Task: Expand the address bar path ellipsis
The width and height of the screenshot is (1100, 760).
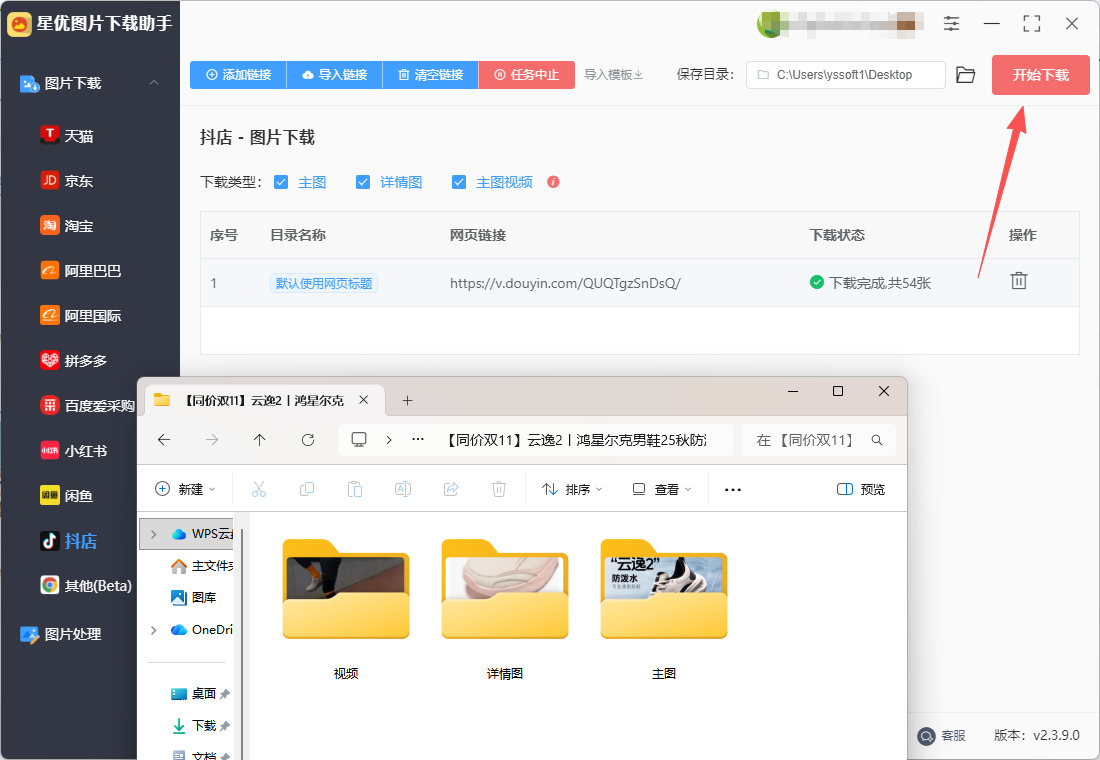Action: click(x=418, y=439)
